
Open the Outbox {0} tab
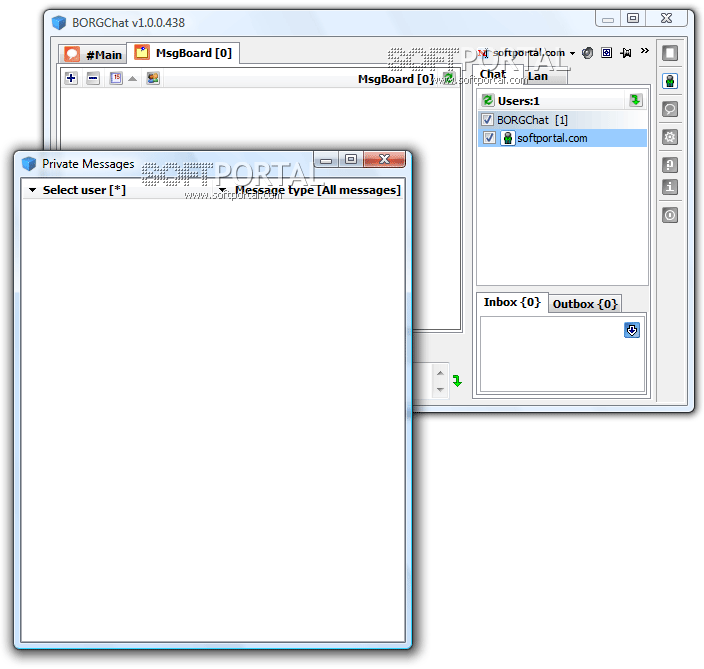585,304
